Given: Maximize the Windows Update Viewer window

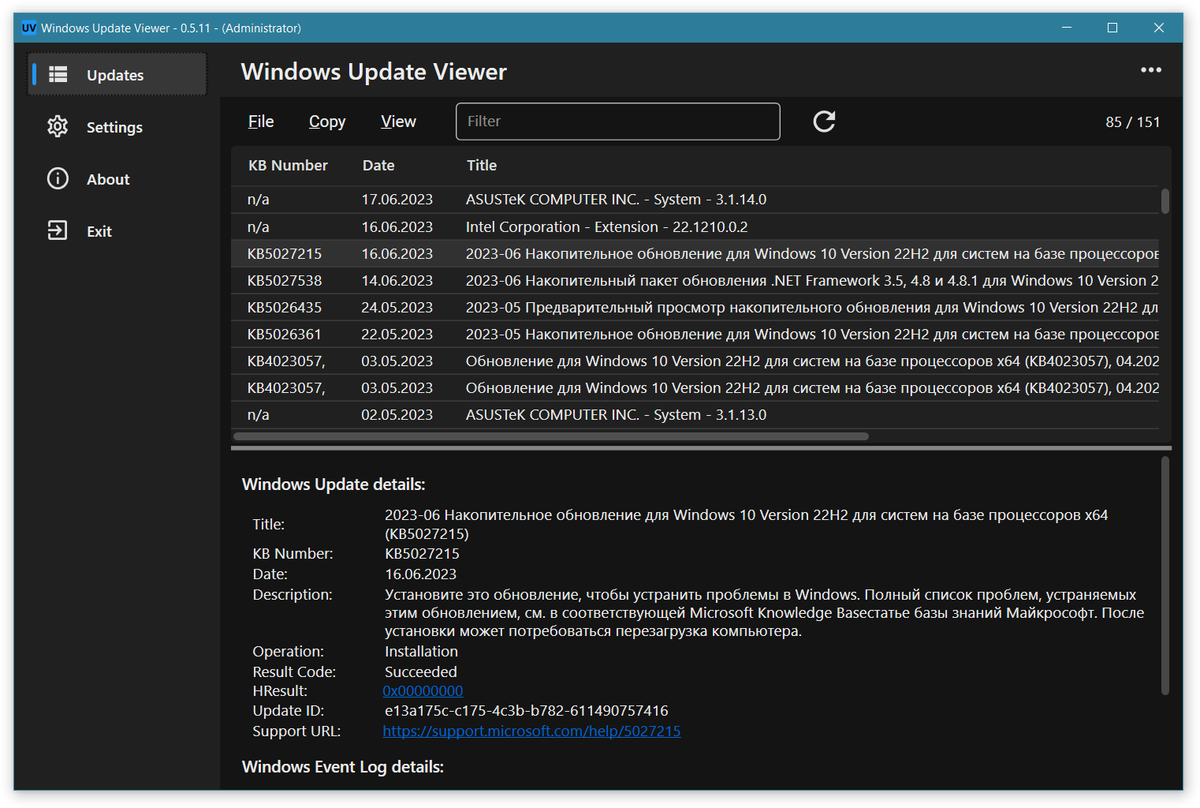Looking at the screenshot, I should pos(1112,28).
